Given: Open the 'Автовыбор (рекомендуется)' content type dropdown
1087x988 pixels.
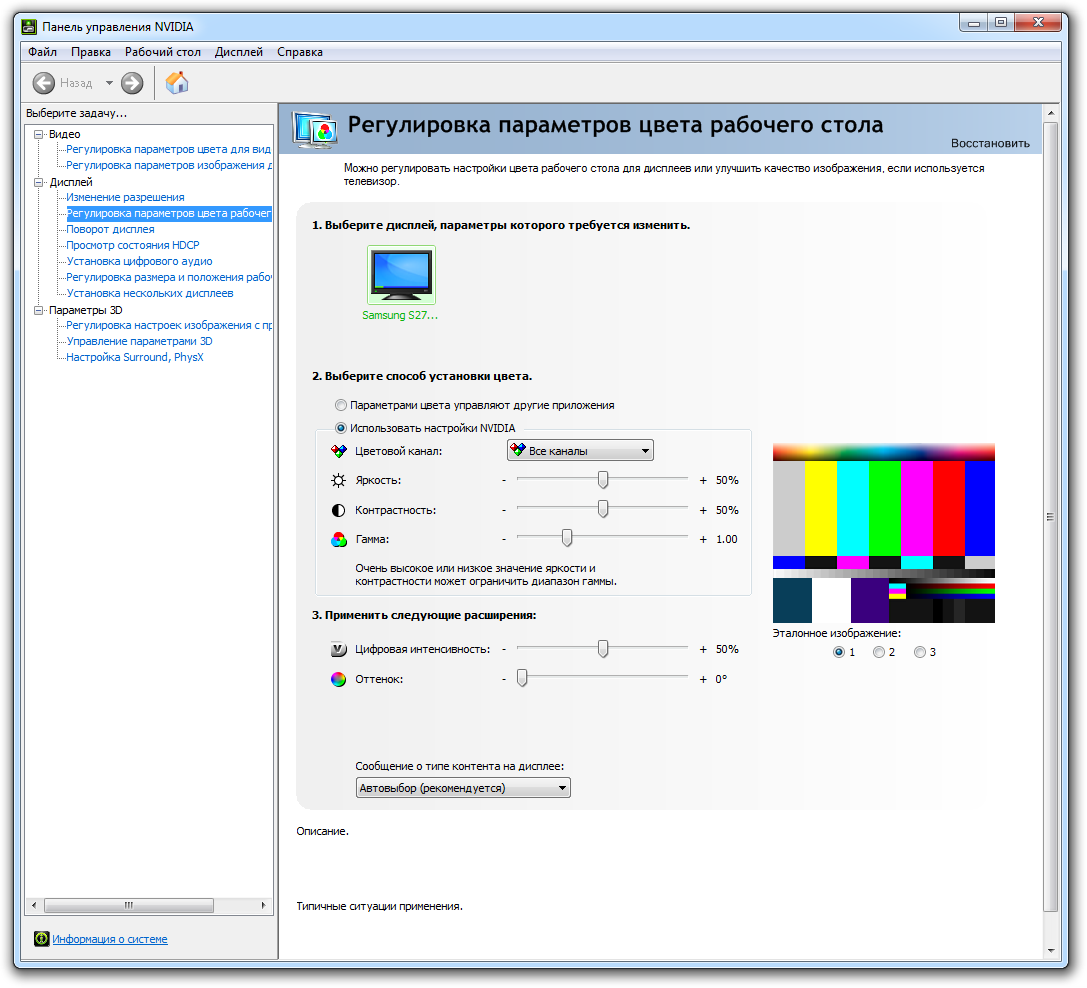Looking at the screenshot, I should pyautogui.click(x=463, y=788).
